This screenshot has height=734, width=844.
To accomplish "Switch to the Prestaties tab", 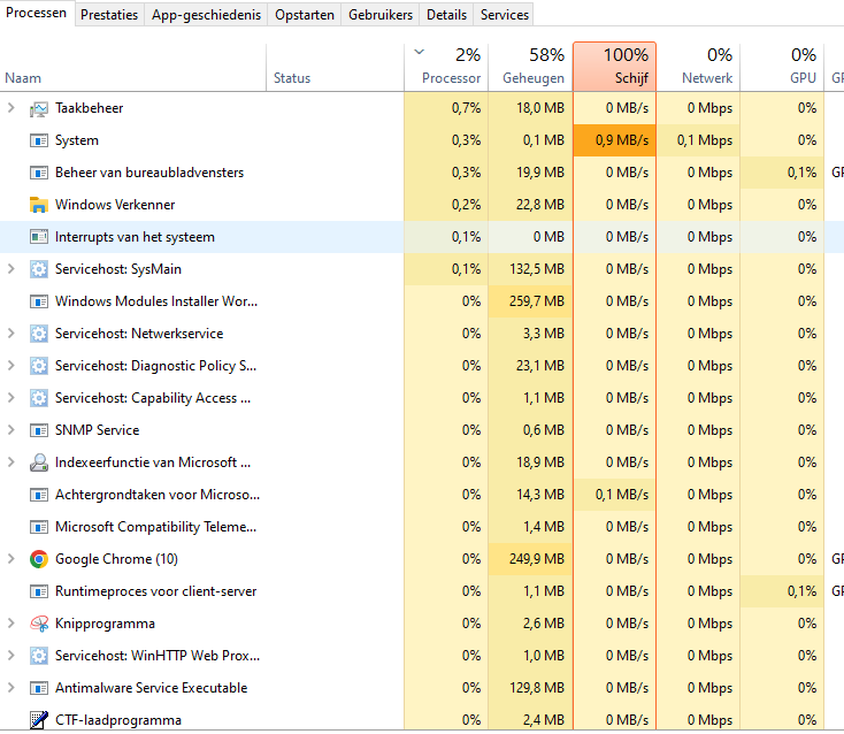I will point(109,15).
